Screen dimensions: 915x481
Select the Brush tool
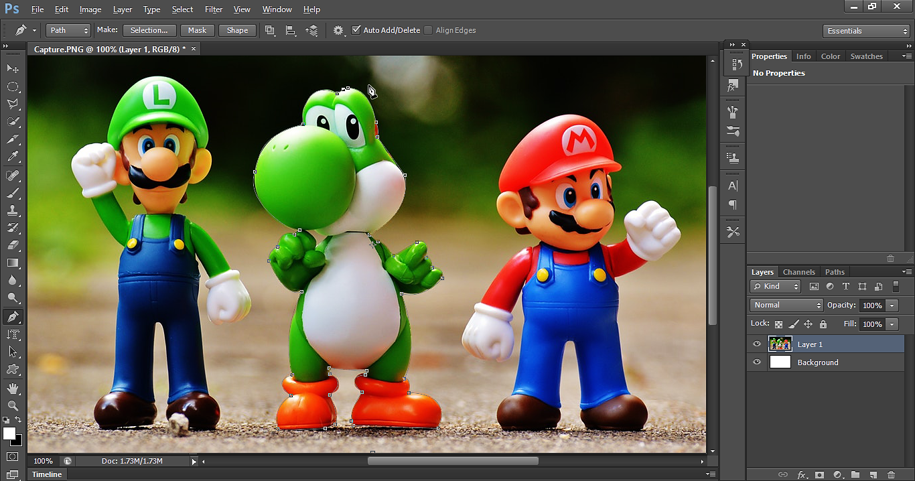[12, 193]
